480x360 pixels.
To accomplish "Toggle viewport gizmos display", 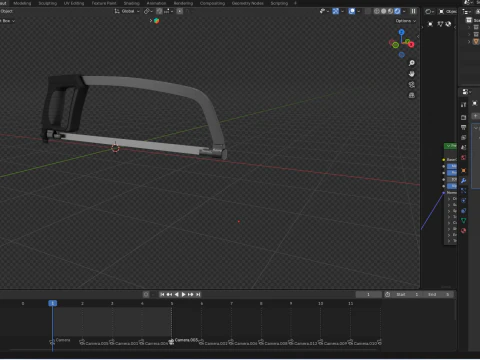I will (336, 11).
